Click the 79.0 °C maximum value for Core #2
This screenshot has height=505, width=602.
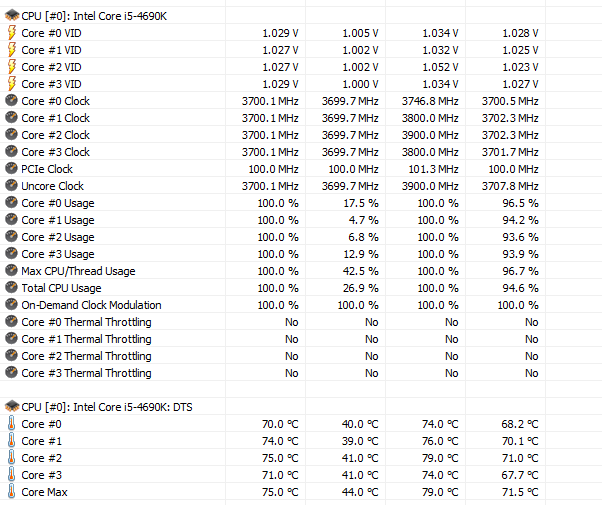click(x=440, y=458)
